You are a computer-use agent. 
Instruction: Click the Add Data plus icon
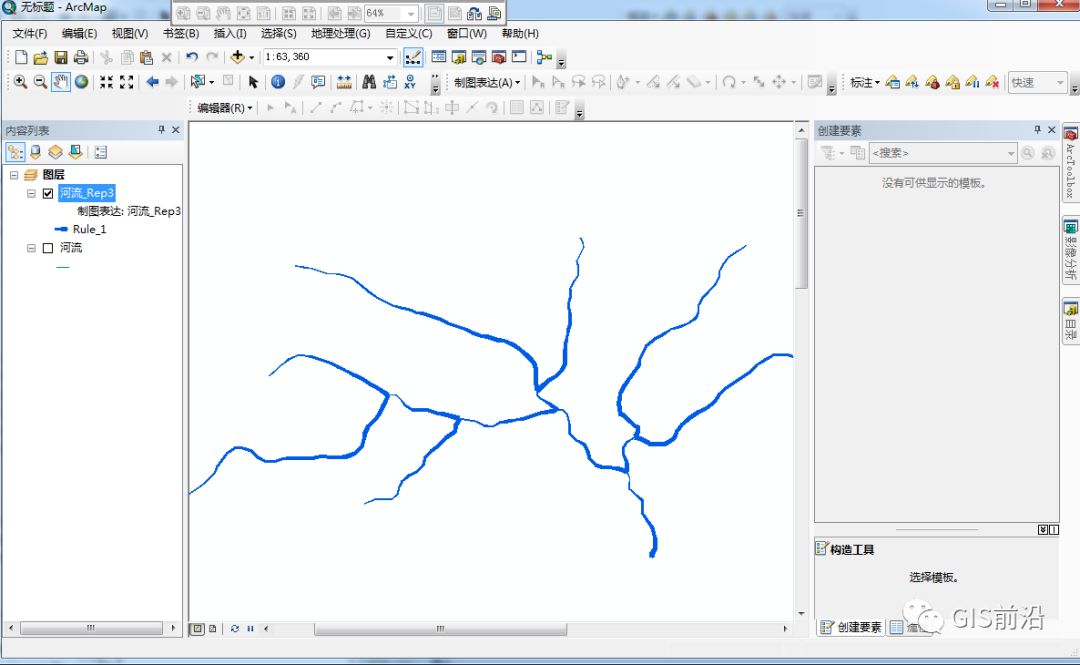click(238, 57)
